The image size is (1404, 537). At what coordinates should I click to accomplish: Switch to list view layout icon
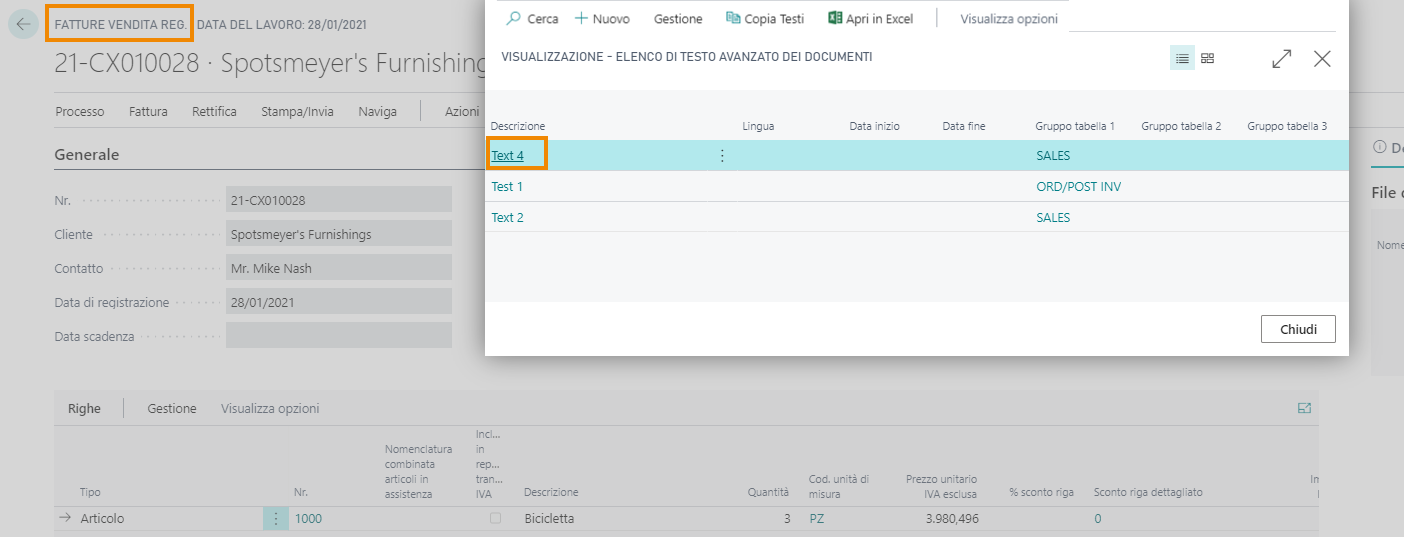pos(1182,59)
